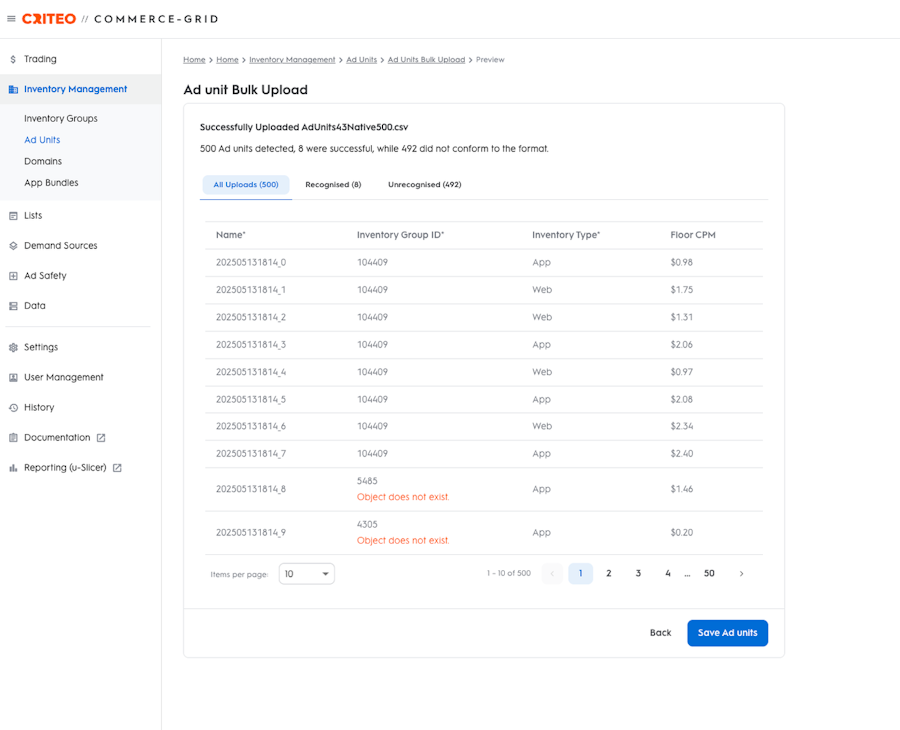
Task: Jump to page 50 of results
Action: (x=709, y=574)
